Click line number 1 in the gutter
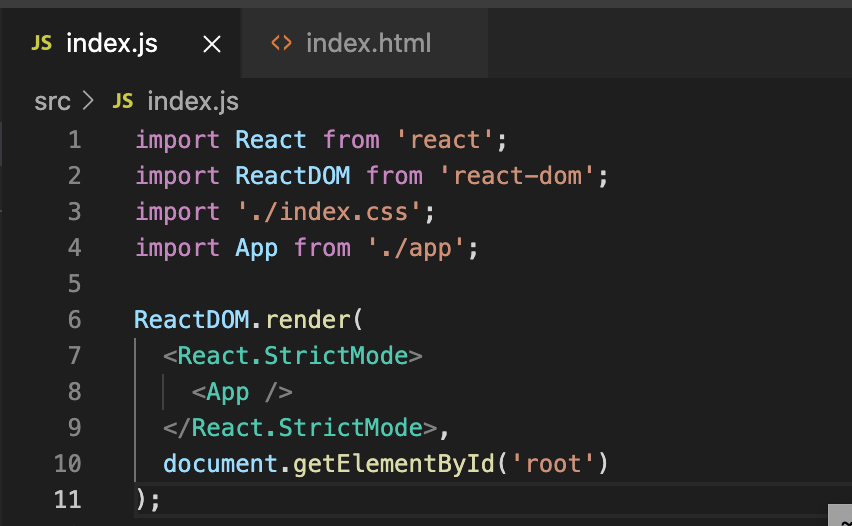This screenshot has width=852, height=526. pyautogui.click(x=75, y=140)
